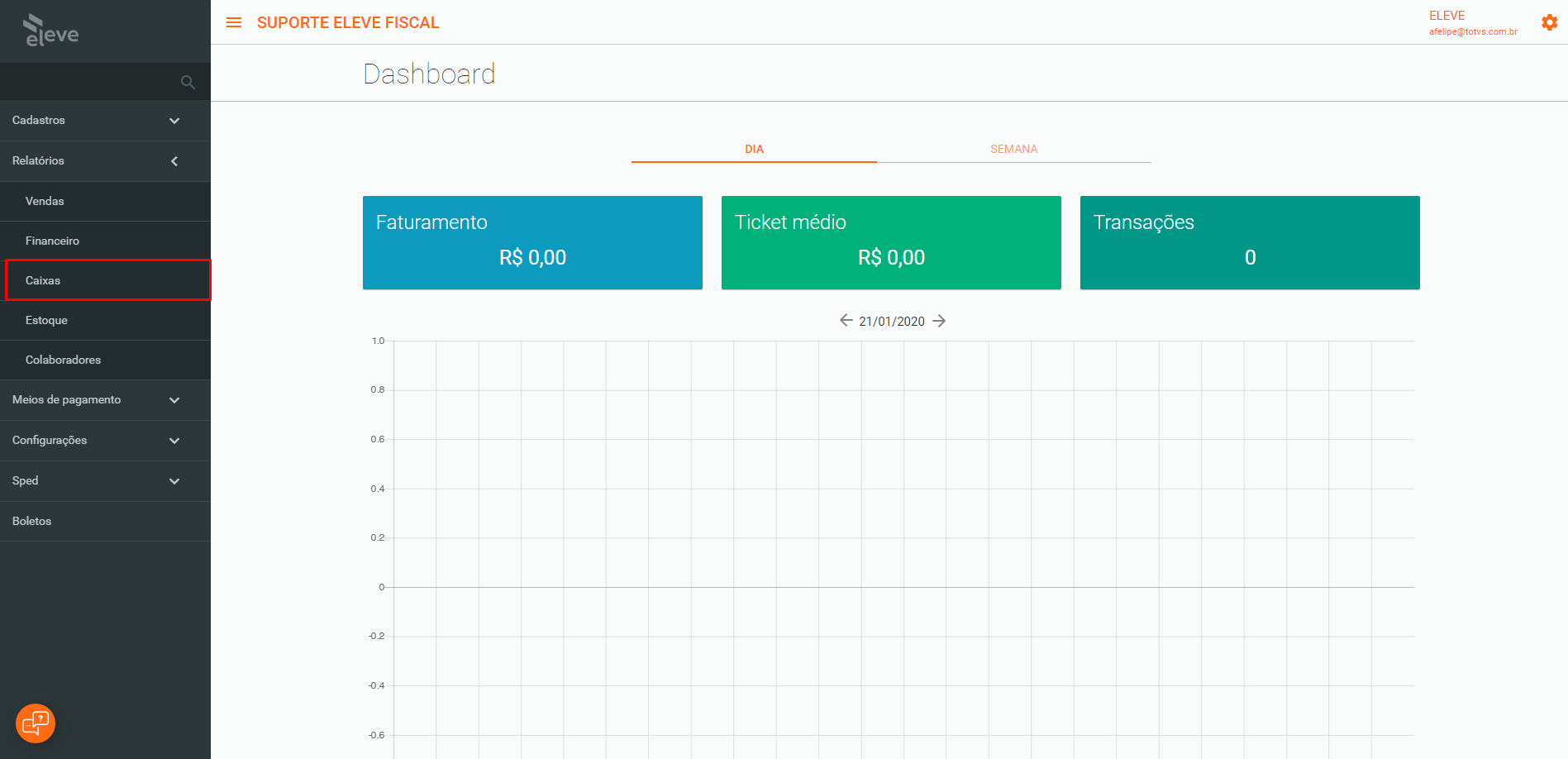Open the orange settings gear

(x=1549, y=22)
